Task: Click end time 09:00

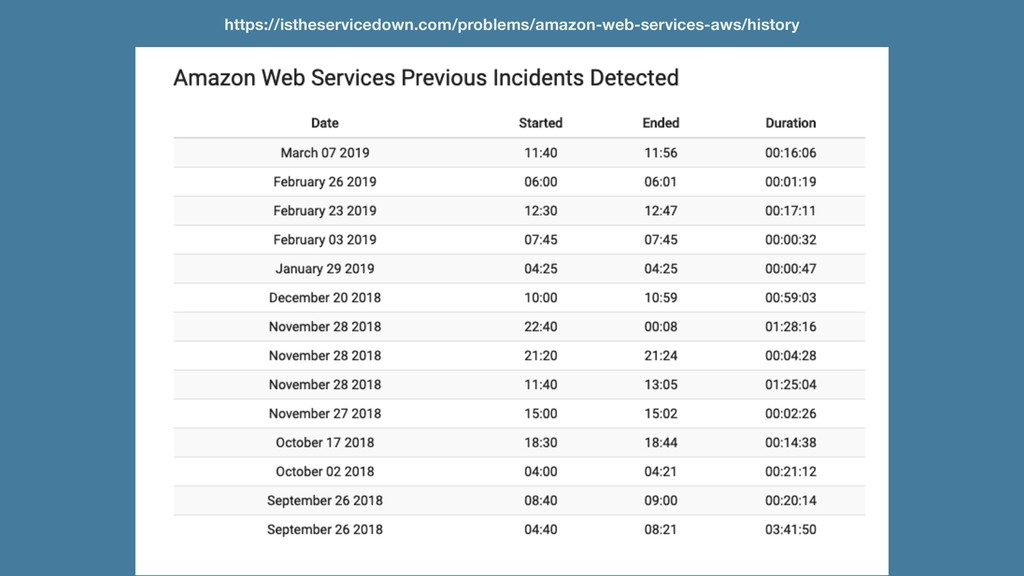Action: [661, 501]
